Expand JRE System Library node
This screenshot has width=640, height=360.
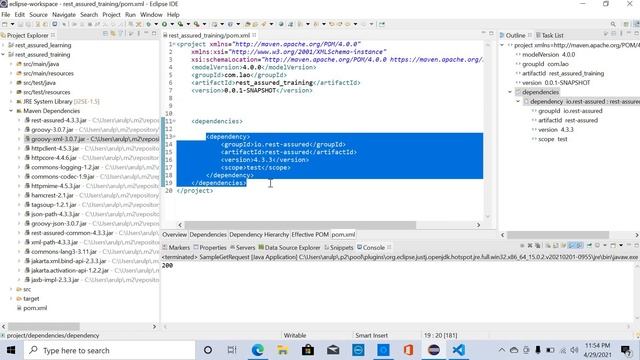(11, 101)
